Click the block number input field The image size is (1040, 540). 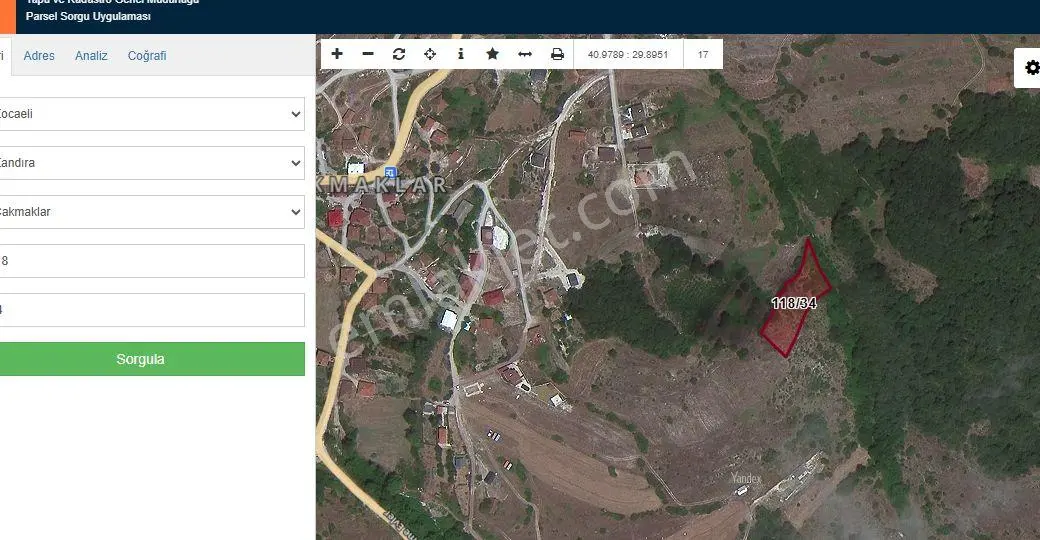click(x=152, y=261)
